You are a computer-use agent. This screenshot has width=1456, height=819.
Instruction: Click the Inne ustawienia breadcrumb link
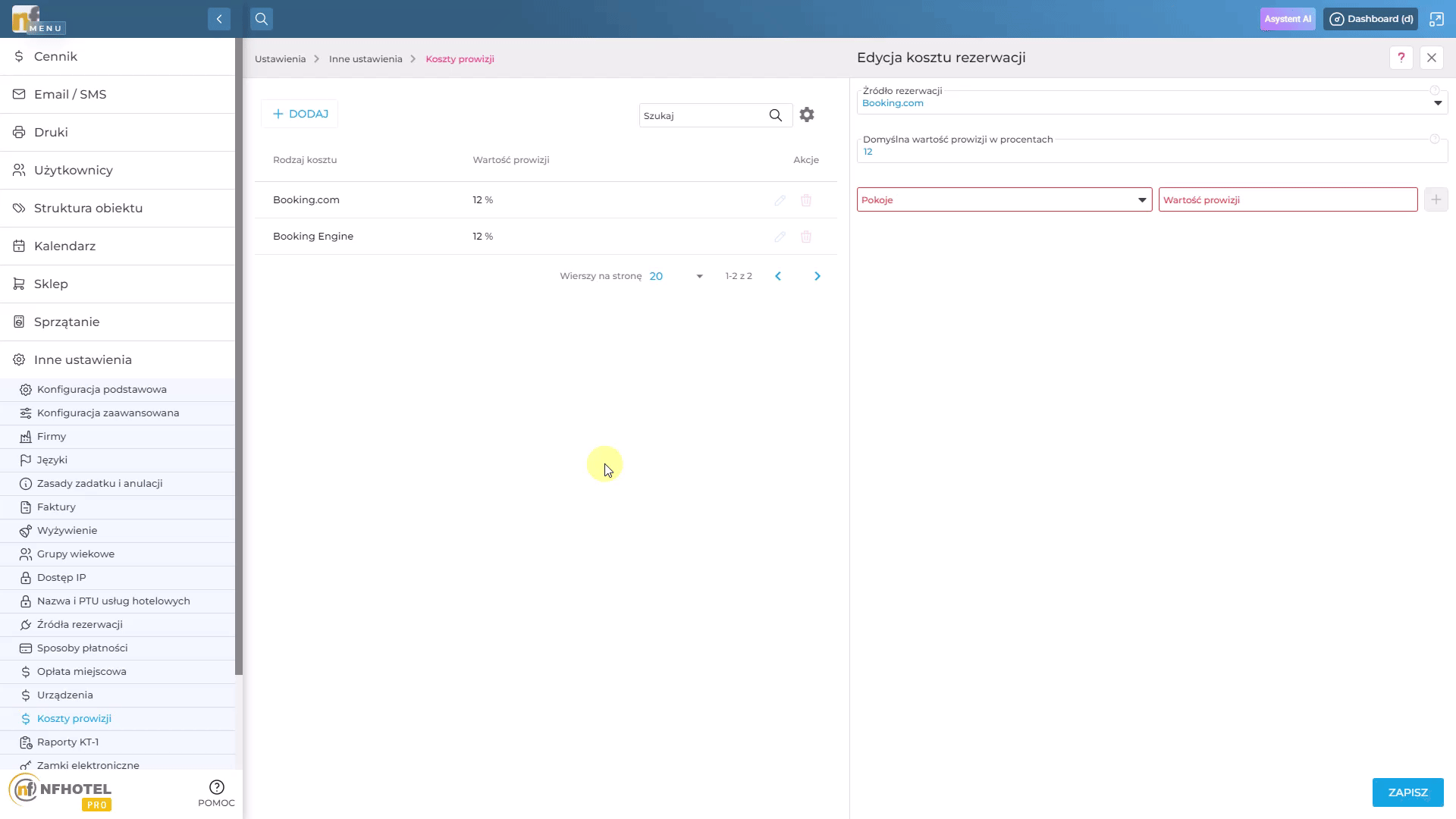pyautogui.click(x=366, y=59)
